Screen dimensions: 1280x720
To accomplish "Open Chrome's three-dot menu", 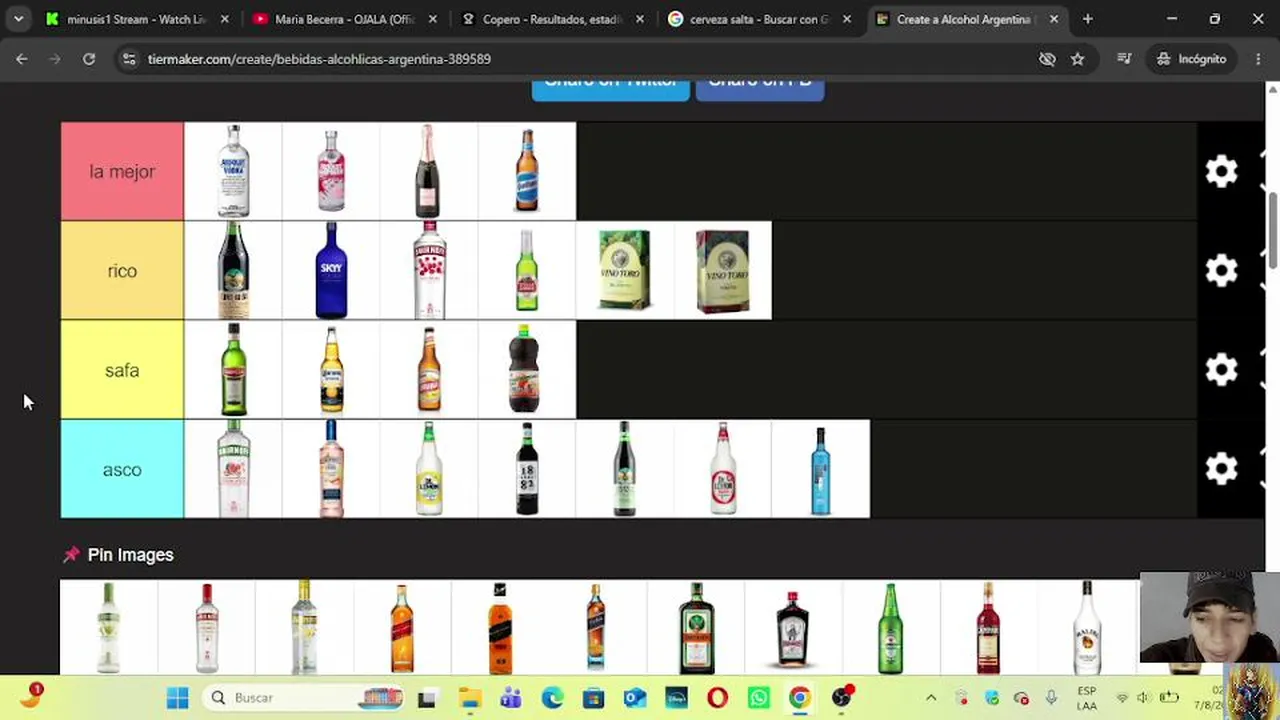I will 1258,59.
